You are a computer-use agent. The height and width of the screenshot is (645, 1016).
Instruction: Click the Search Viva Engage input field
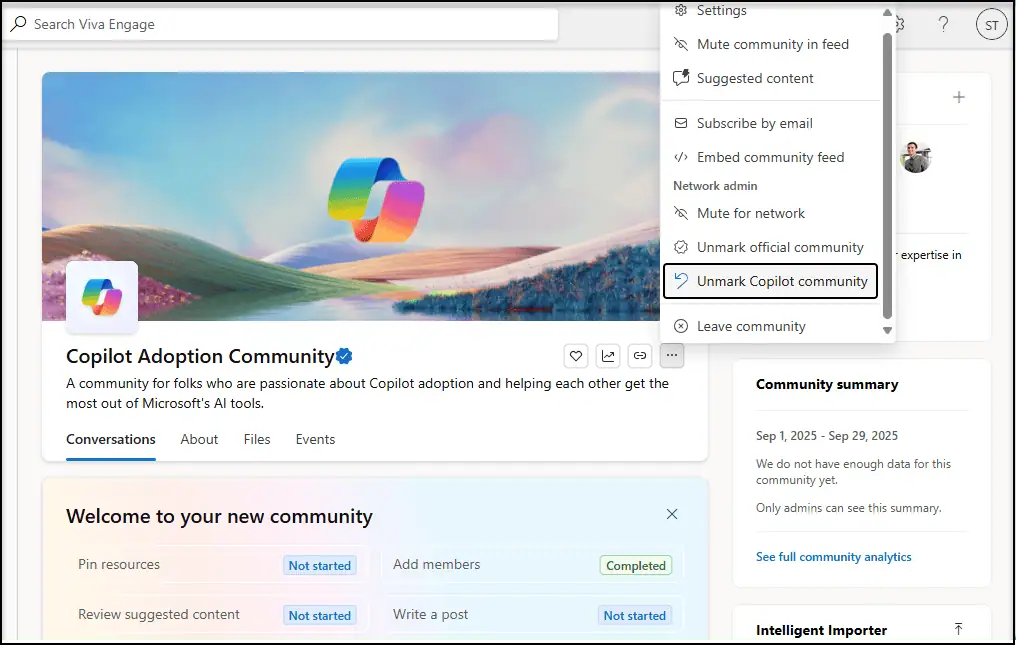click(280, 24)
